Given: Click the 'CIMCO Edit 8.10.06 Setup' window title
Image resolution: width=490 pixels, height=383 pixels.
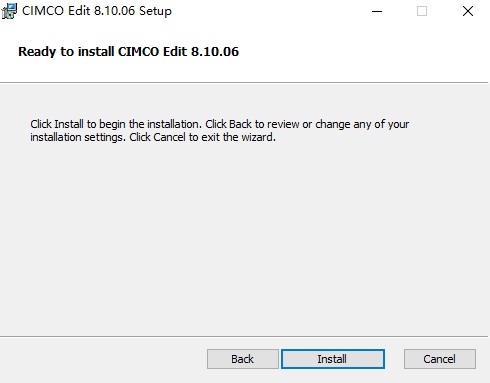Looking at the screenshot, I should (x=97, y=11).
